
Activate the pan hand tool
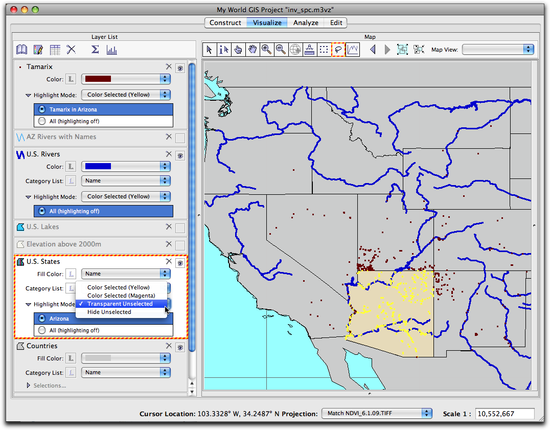(x=252, y=49)
